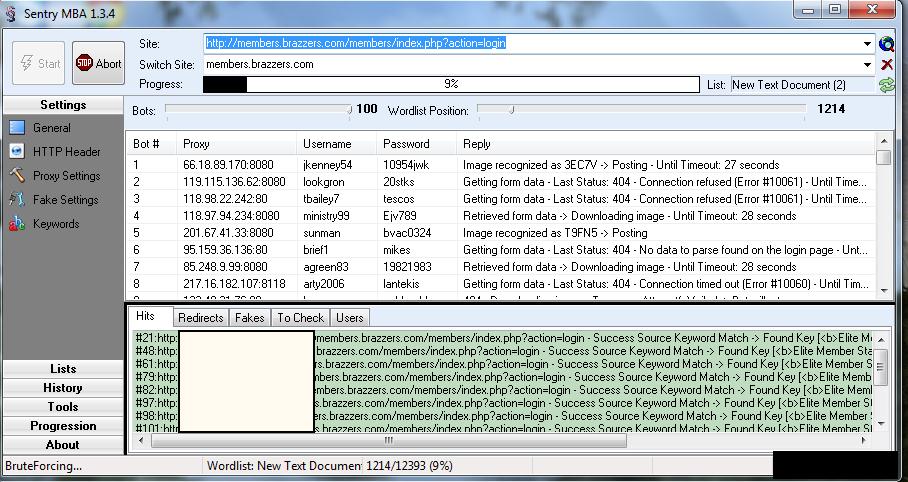908x482 pixels.
Task: Click the hits list scrollbar down arrow
Action: pyautogui.click(x=881, y=424)
